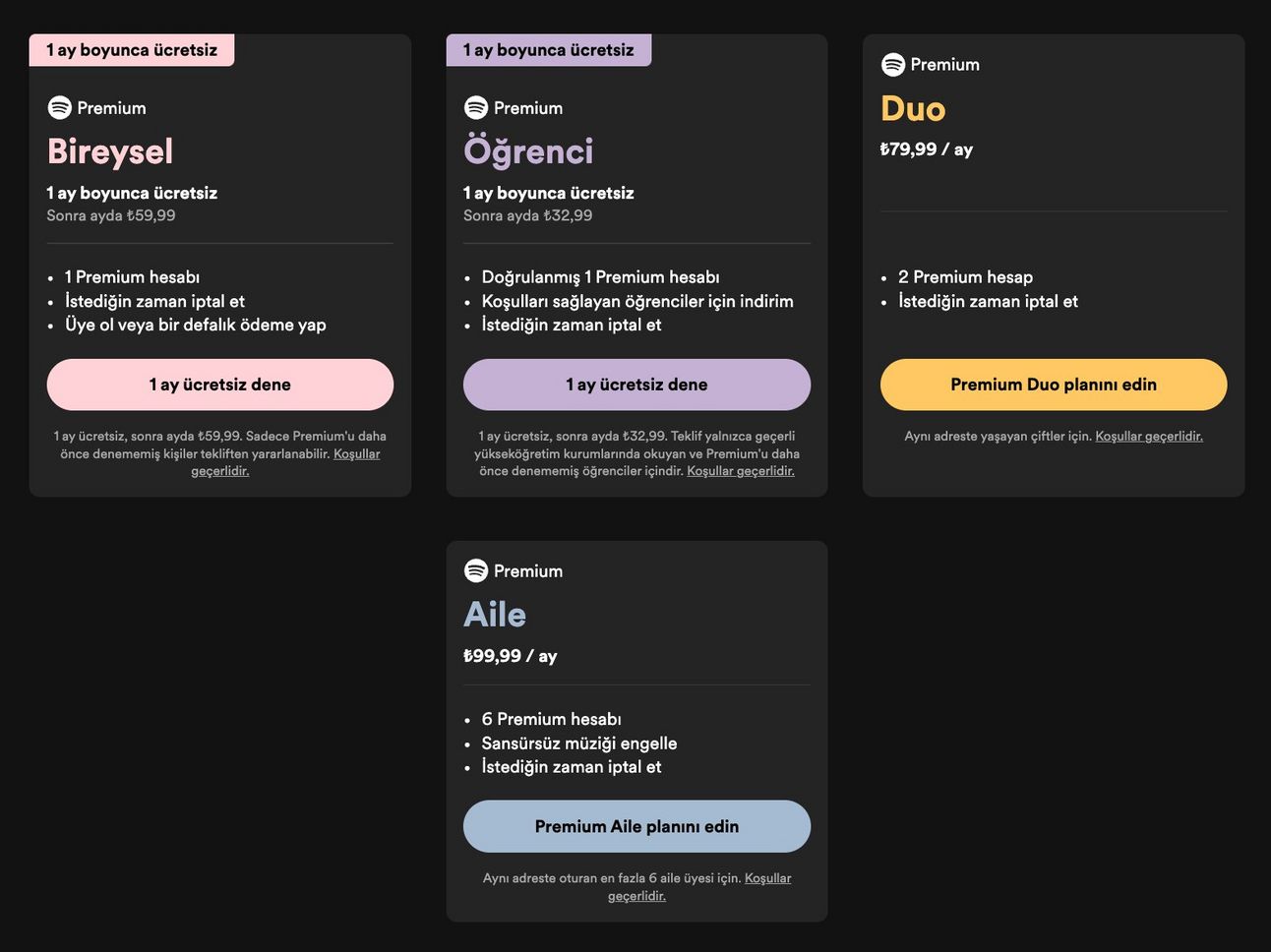Start Bireysel plan with '1 ay ücretsiz dene'
The width and height of the screenshot is (1271, 952).
(x=220, y=385)
